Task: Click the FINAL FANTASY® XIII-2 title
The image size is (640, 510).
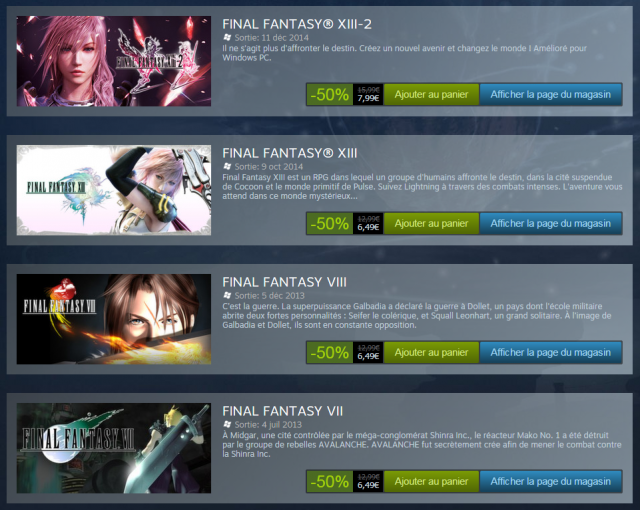Action: pos(297,24)
